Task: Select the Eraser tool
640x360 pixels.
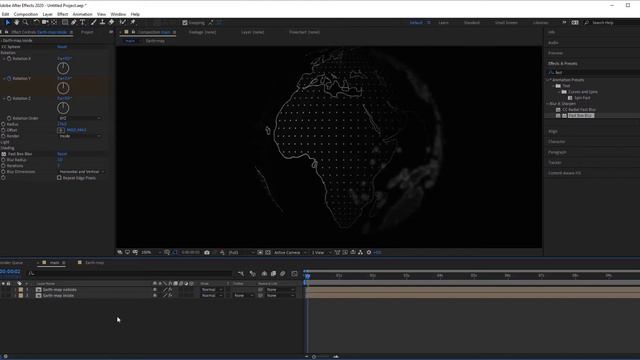Action: 111,22
